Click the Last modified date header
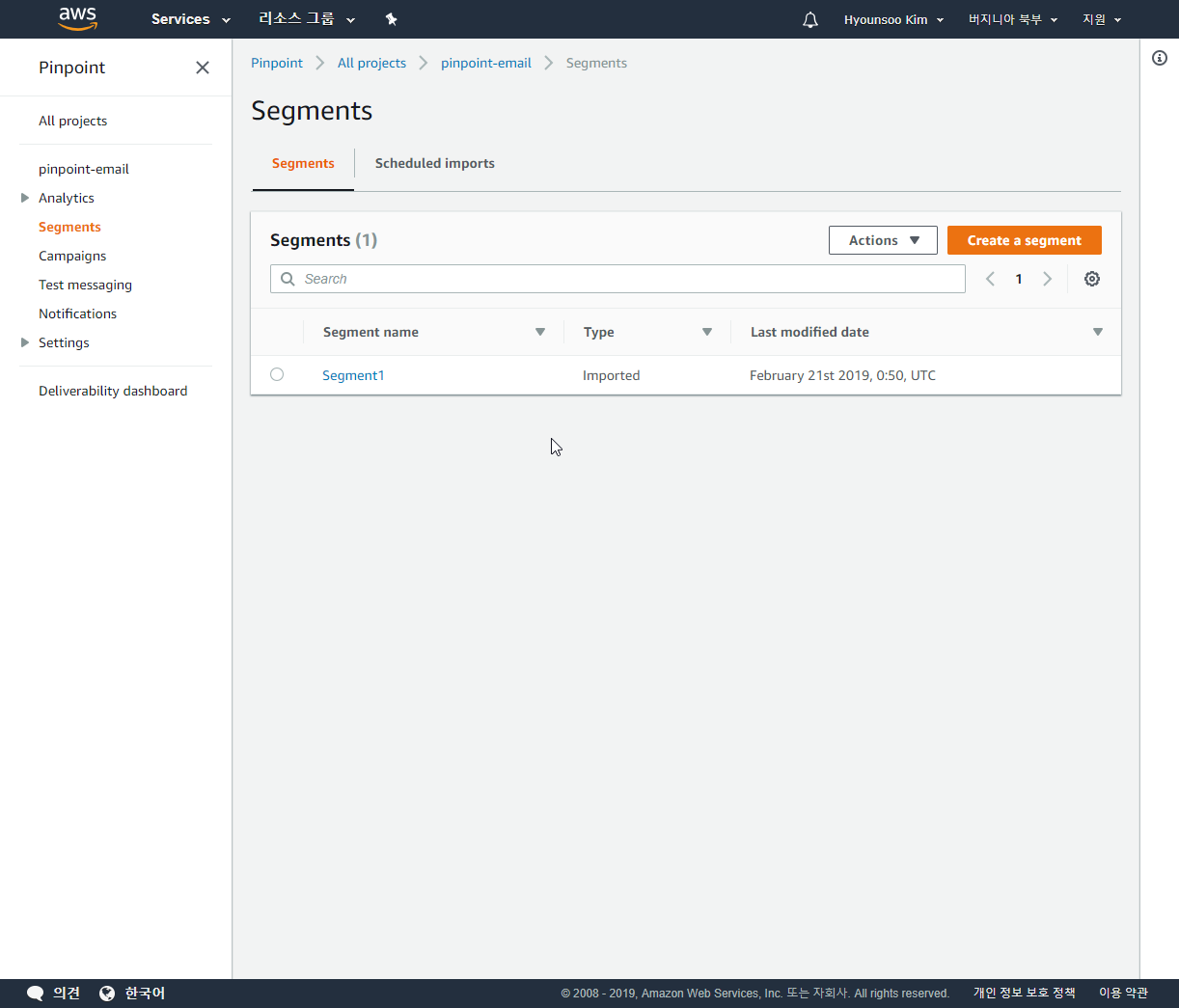Viewport: 1179px width, 1008px height. click(809, 332)
